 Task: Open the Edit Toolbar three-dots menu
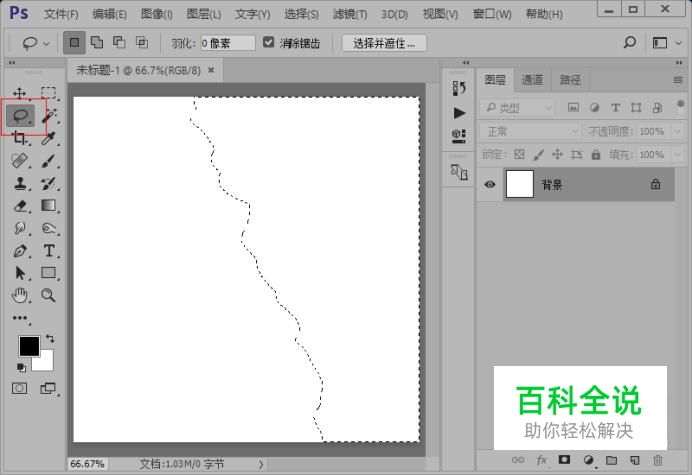point(20,318)
